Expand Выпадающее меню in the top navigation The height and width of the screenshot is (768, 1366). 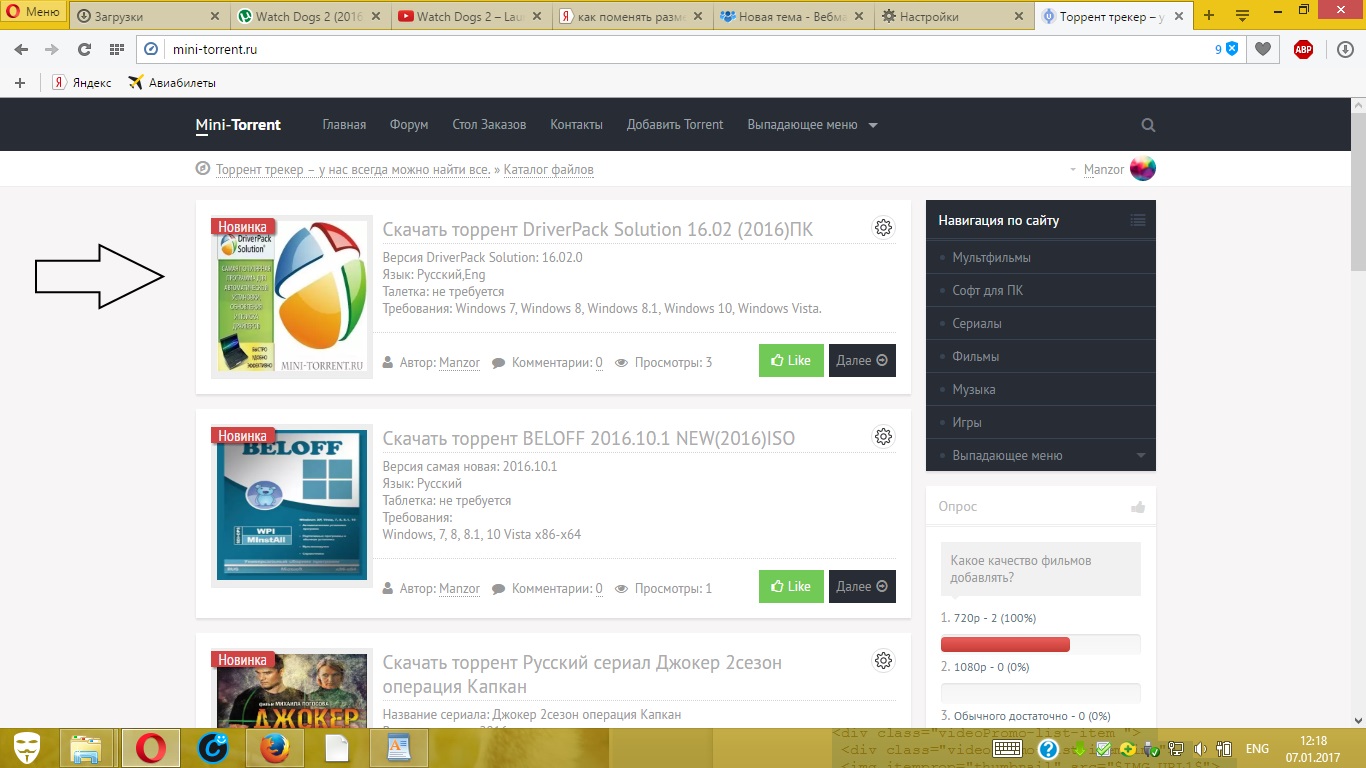point(812,125)
